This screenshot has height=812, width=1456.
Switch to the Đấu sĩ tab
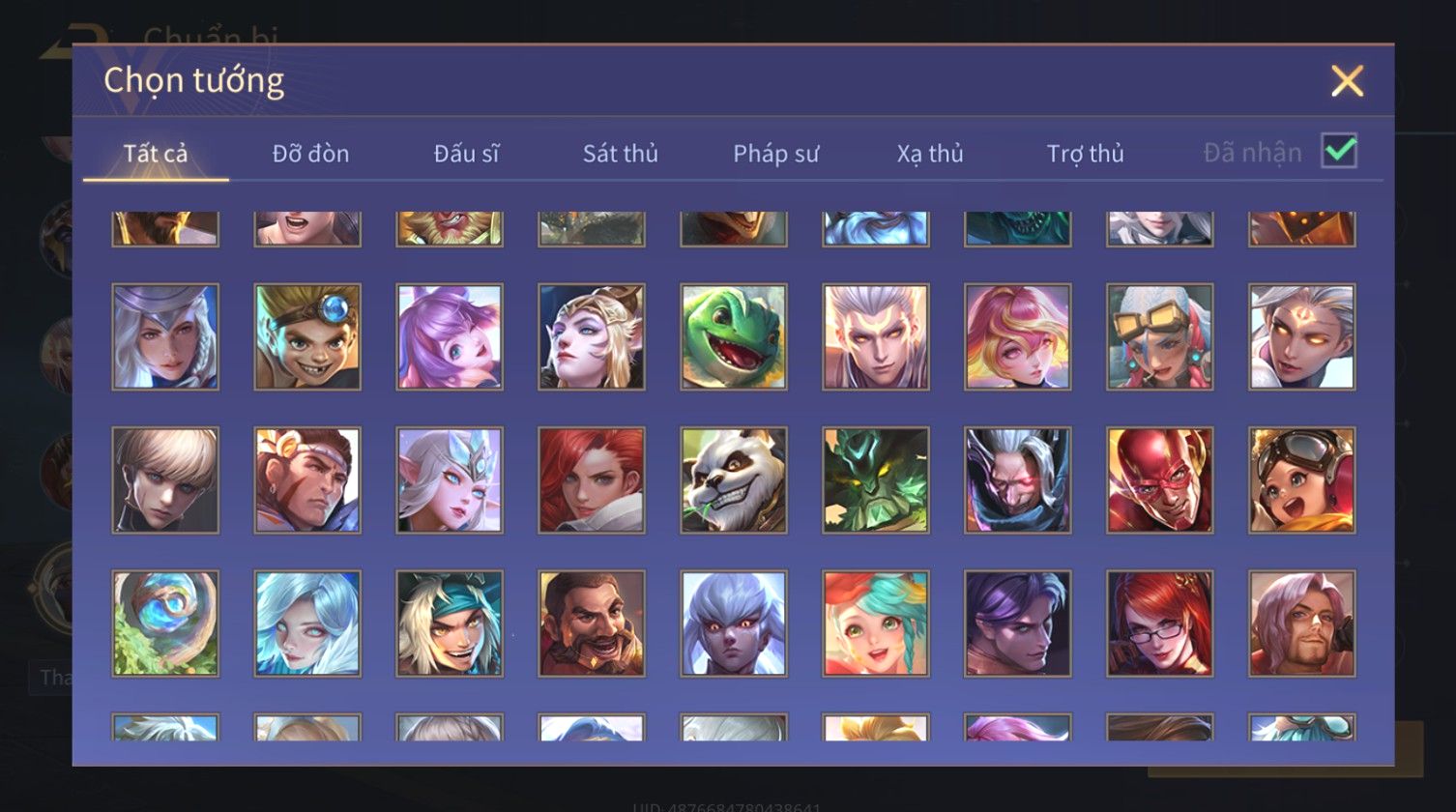(x=466, y=153)
